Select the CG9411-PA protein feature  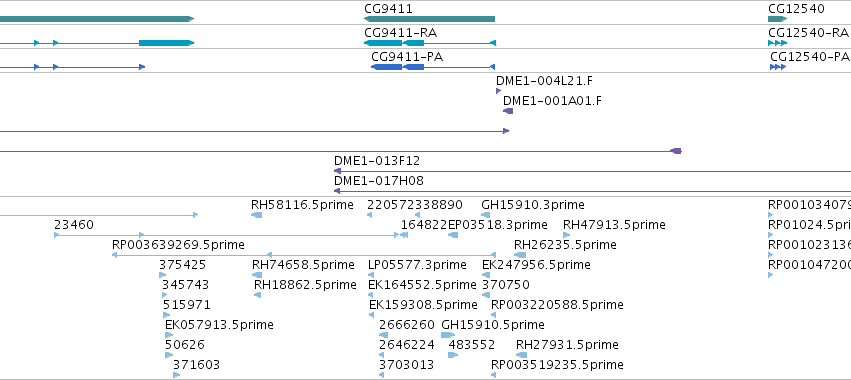pyautogui.click(x=433, y=67)
